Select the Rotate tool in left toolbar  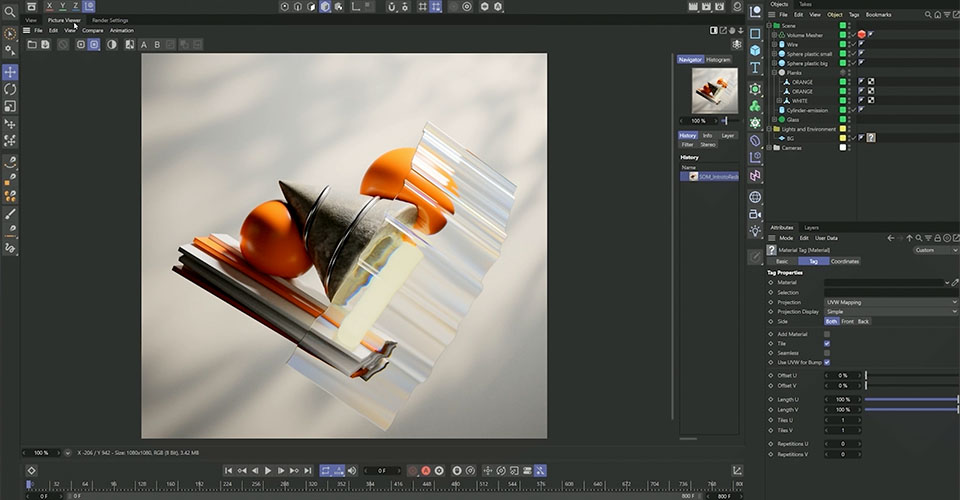tap(10, 89)
